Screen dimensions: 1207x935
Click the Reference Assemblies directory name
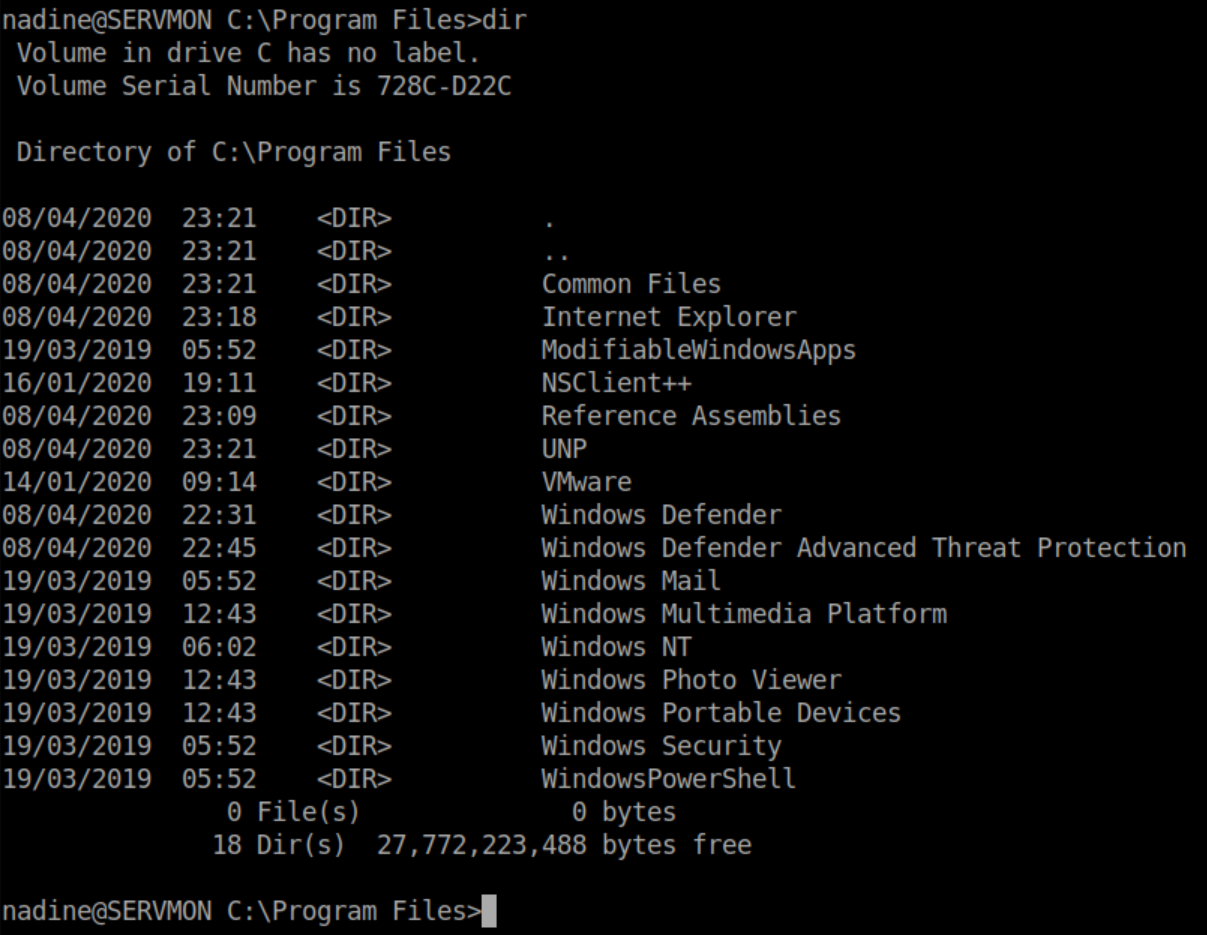(x=691, y=416)
